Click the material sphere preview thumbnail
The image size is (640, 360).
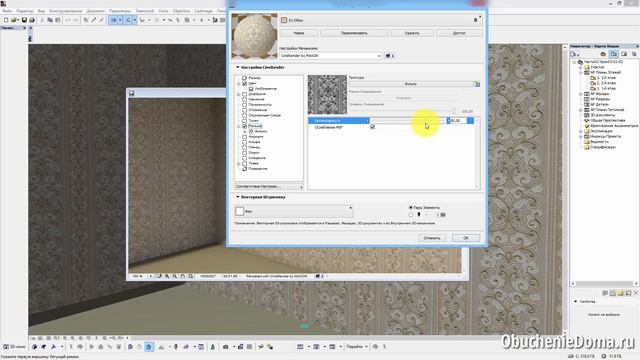point(255,36)
